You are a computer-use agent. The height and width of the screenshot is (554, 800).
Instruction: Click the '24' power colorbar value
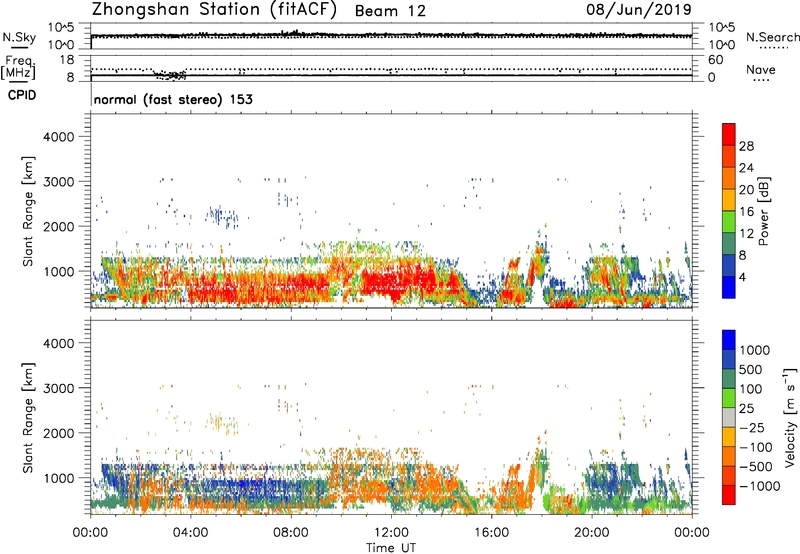(x=746, y=168)
